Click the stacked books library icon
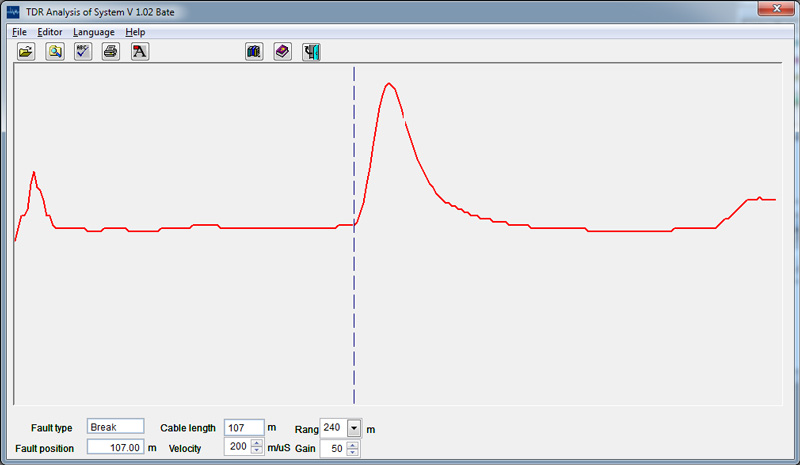Viewport: 800px width, 465px height. pos(254,51)
